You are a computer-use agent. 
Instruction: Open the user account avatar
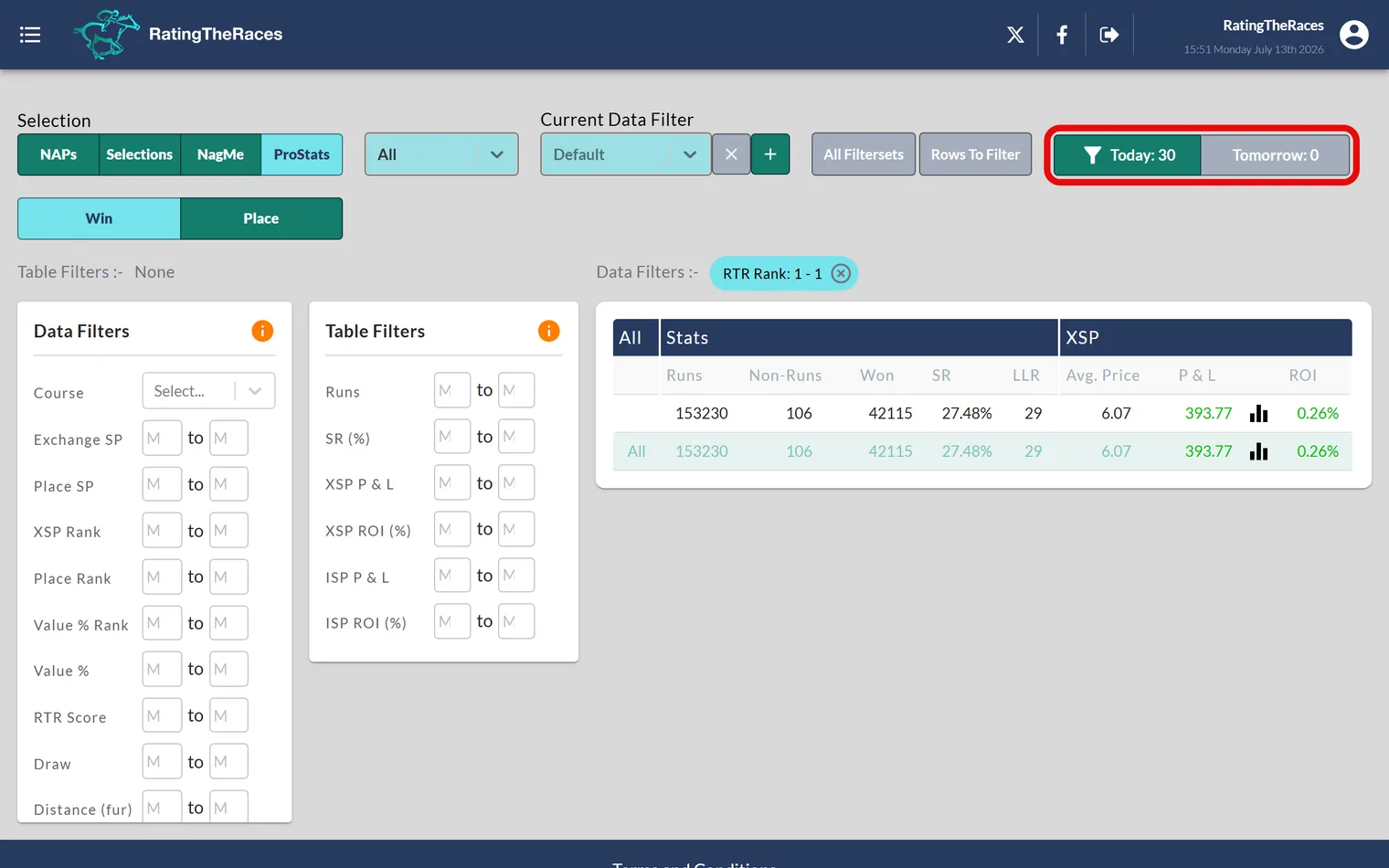pyautogui.click(x=1353, y=35)
